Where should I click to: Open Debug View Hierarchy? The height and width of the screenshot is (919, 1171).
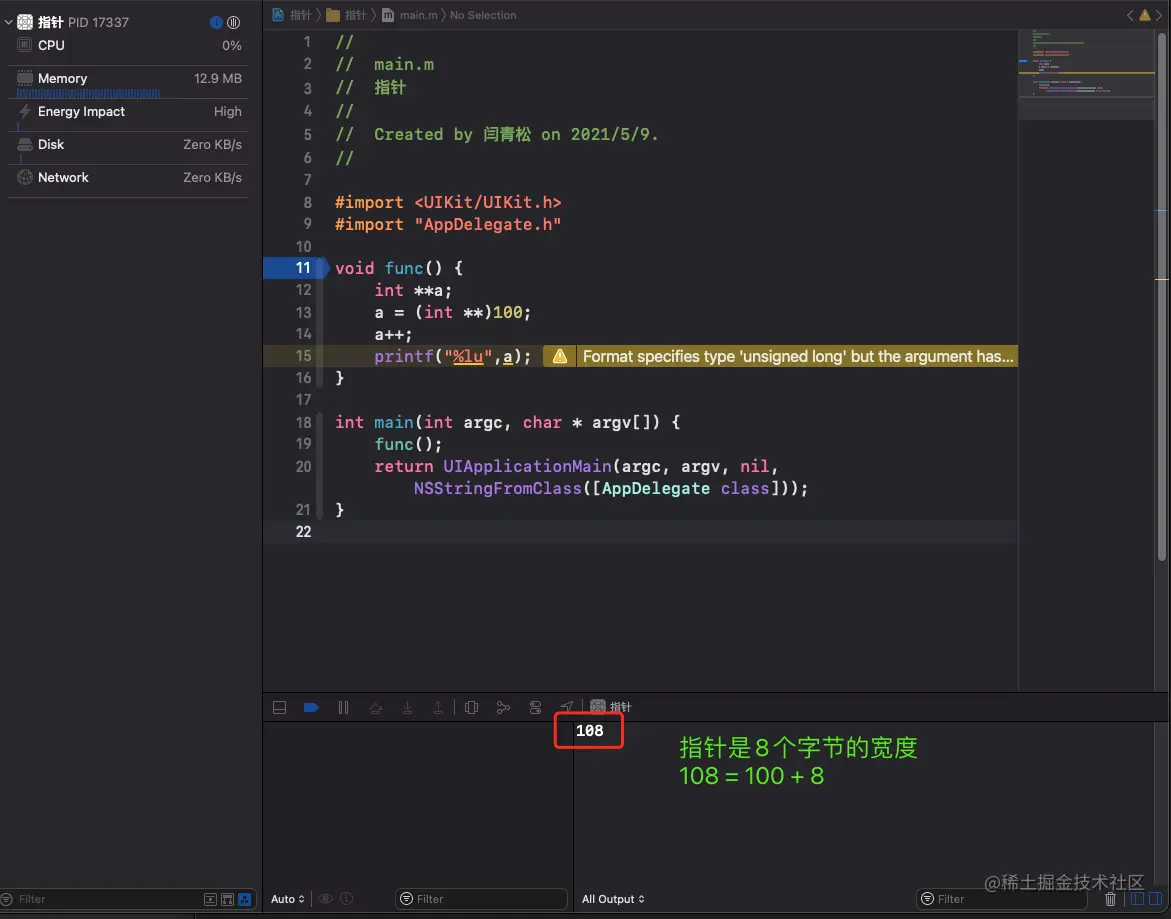[x=471, y=707]
